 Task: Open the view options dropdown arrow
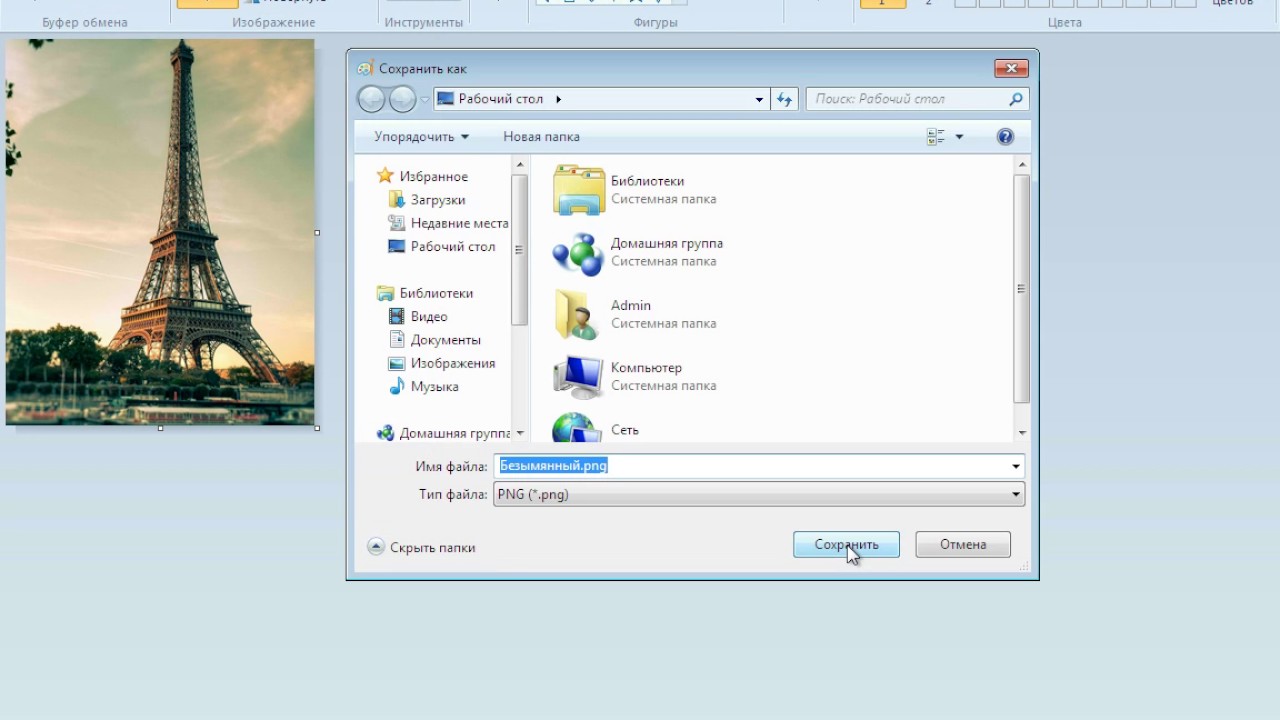[x=959, y=137]
